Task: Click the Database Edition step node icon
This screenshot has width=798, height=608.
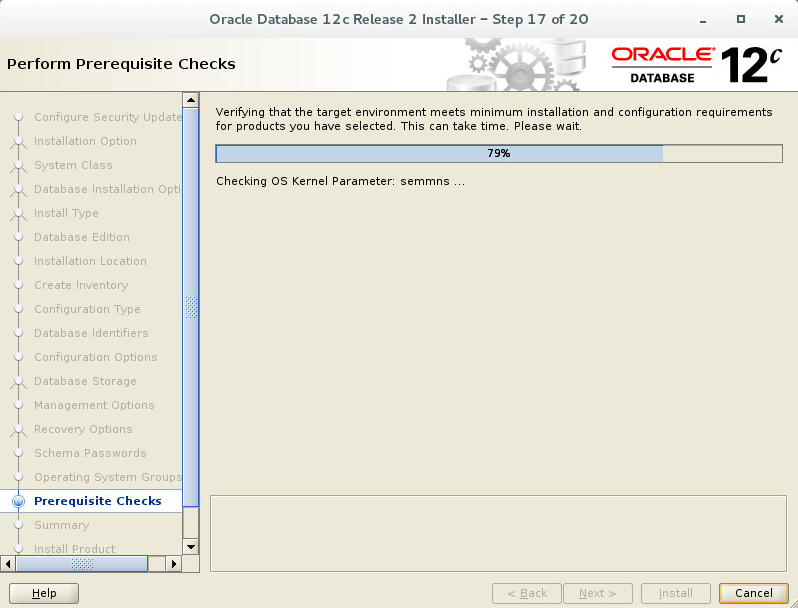Action: click(18, 237)
